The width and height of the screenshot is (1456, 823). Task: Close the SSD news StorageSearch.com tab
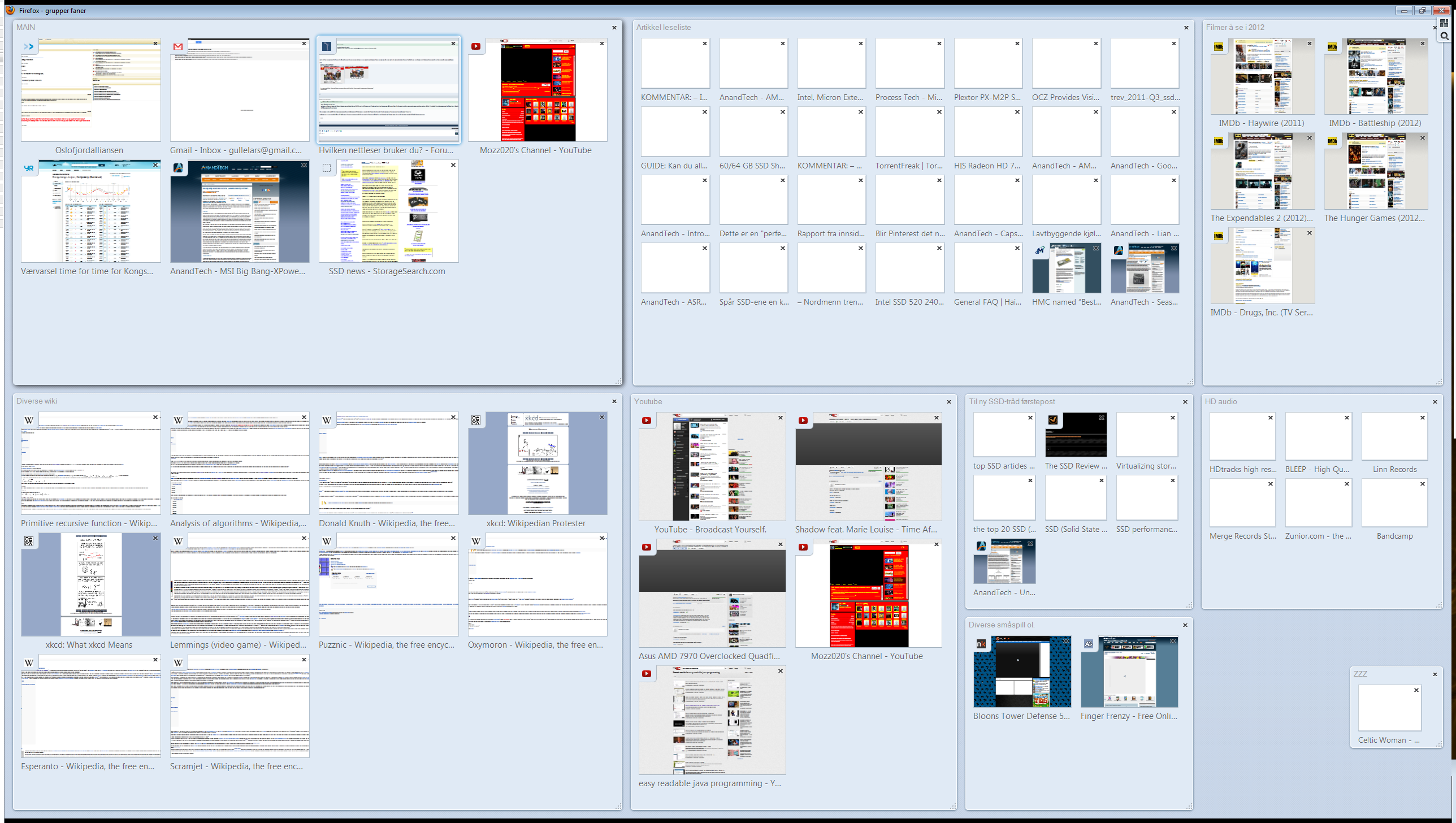(x=453, y=165)
